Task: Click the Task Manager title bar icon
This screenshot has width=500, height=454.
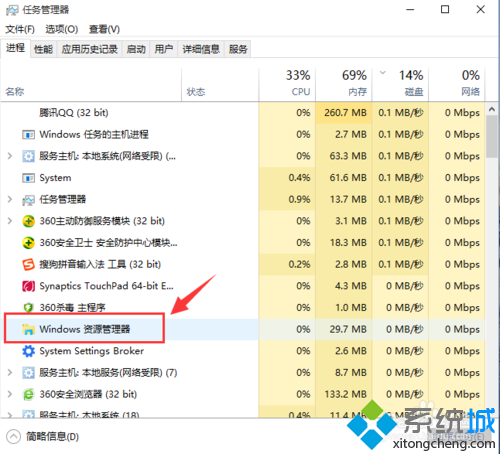Action: 12,10
